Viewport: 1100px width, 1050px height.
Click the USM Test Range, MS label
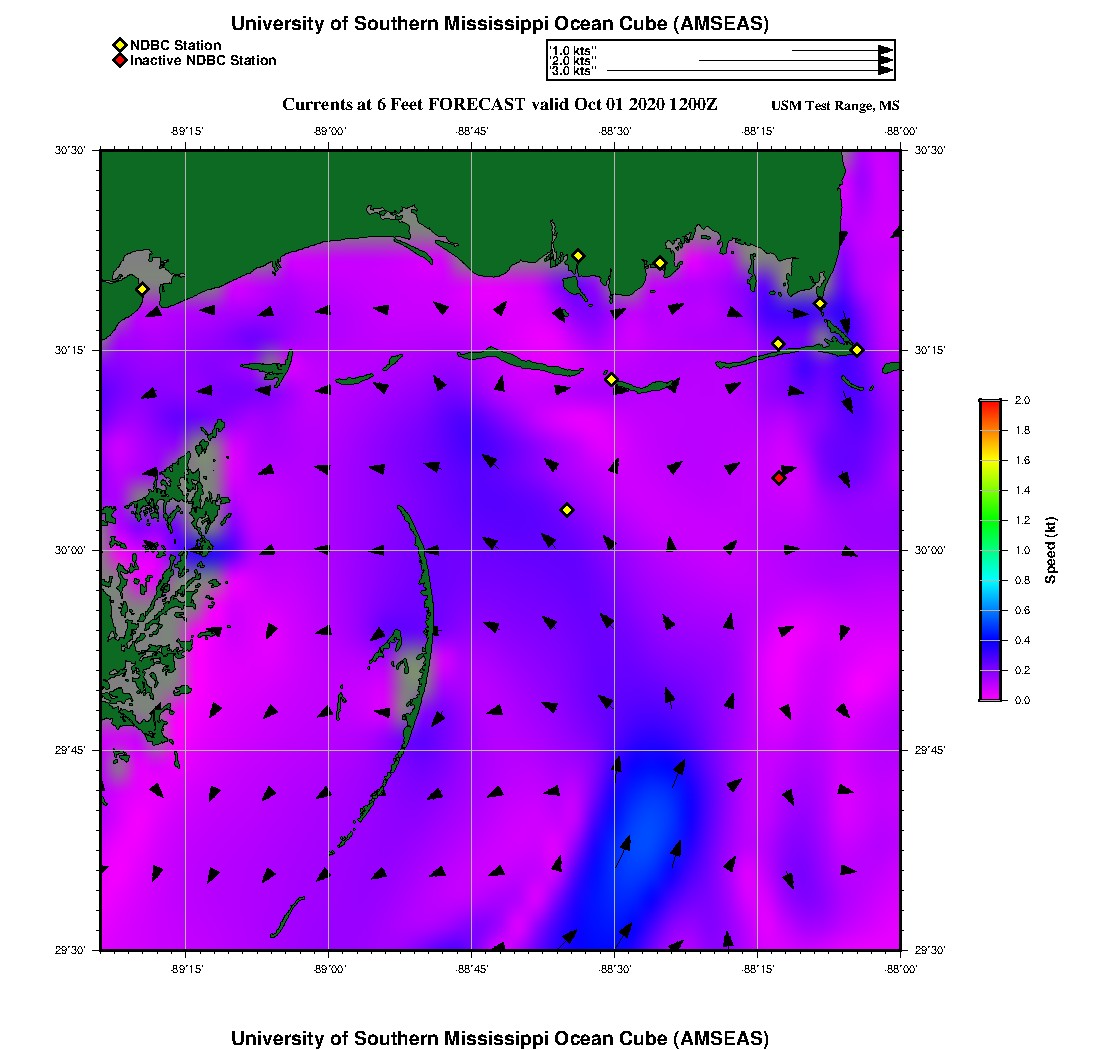pyautogui.click(x=835, y=106)
